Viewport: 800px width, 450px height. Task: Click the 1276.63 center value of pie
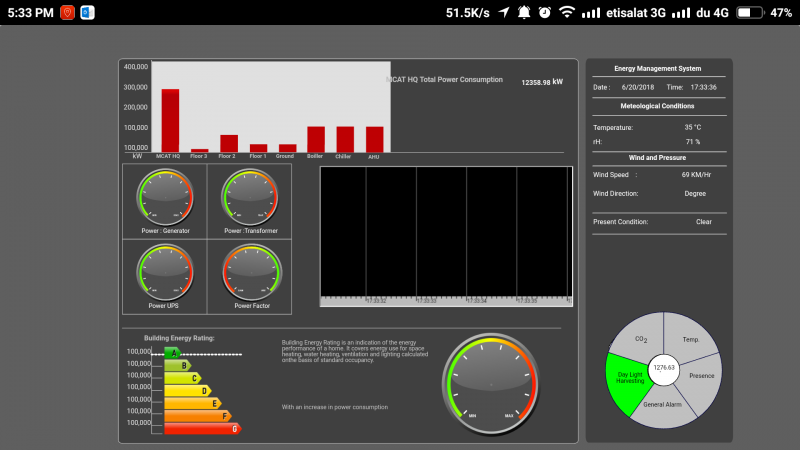(663, 369)
